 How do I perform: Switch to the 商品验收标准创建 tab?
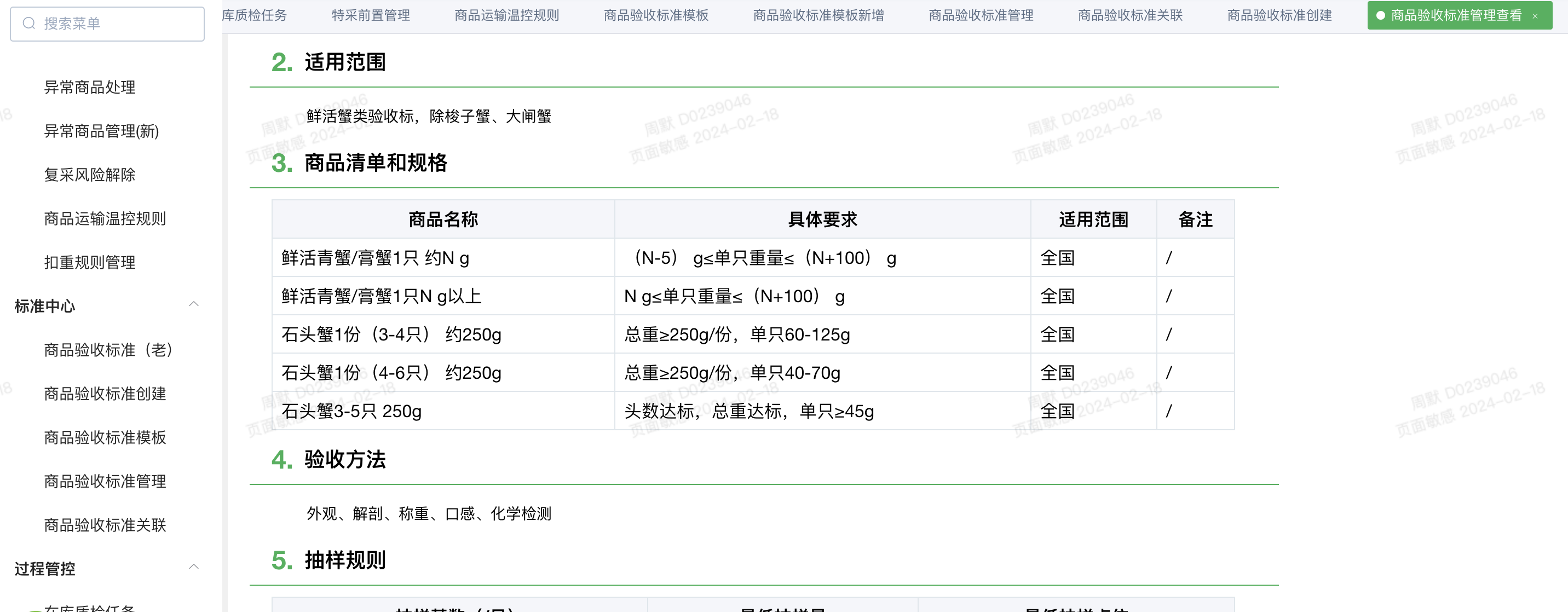point(1279,15)
